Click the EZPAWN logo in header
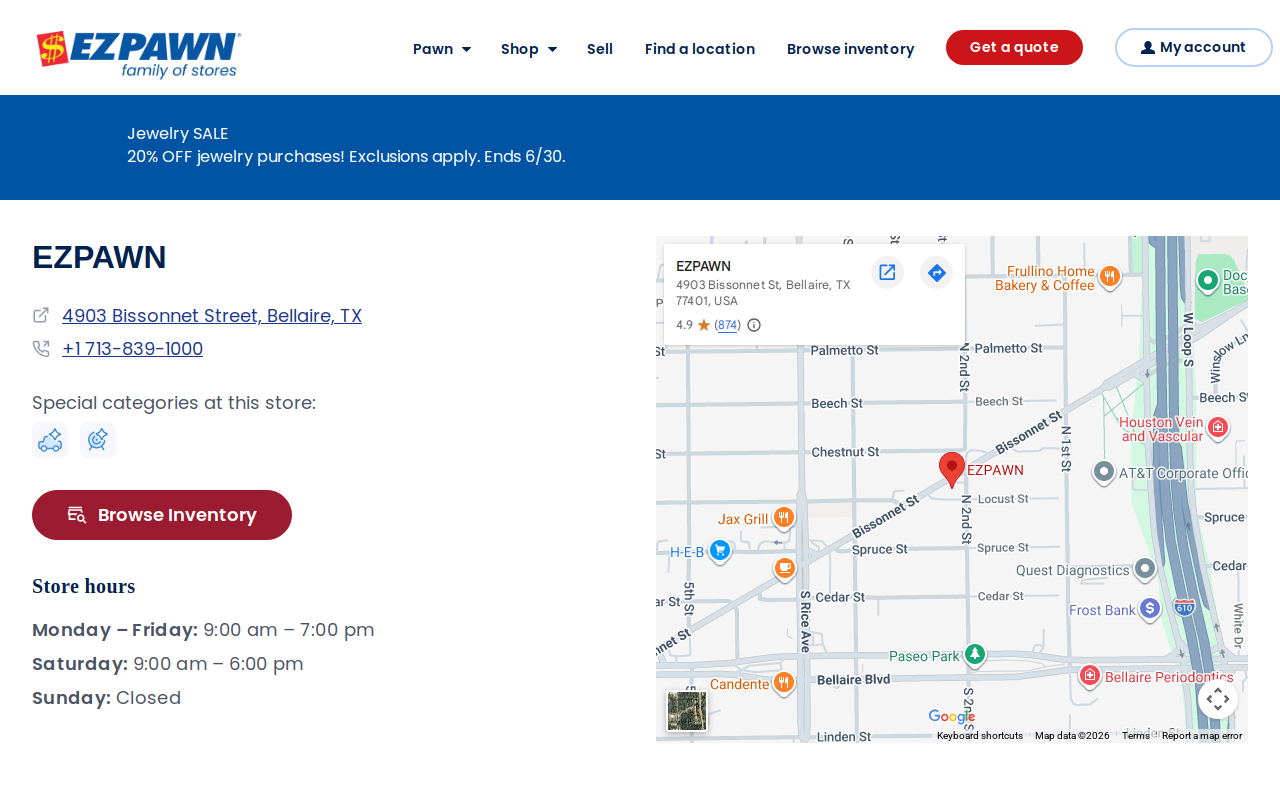 pos(139,54)
